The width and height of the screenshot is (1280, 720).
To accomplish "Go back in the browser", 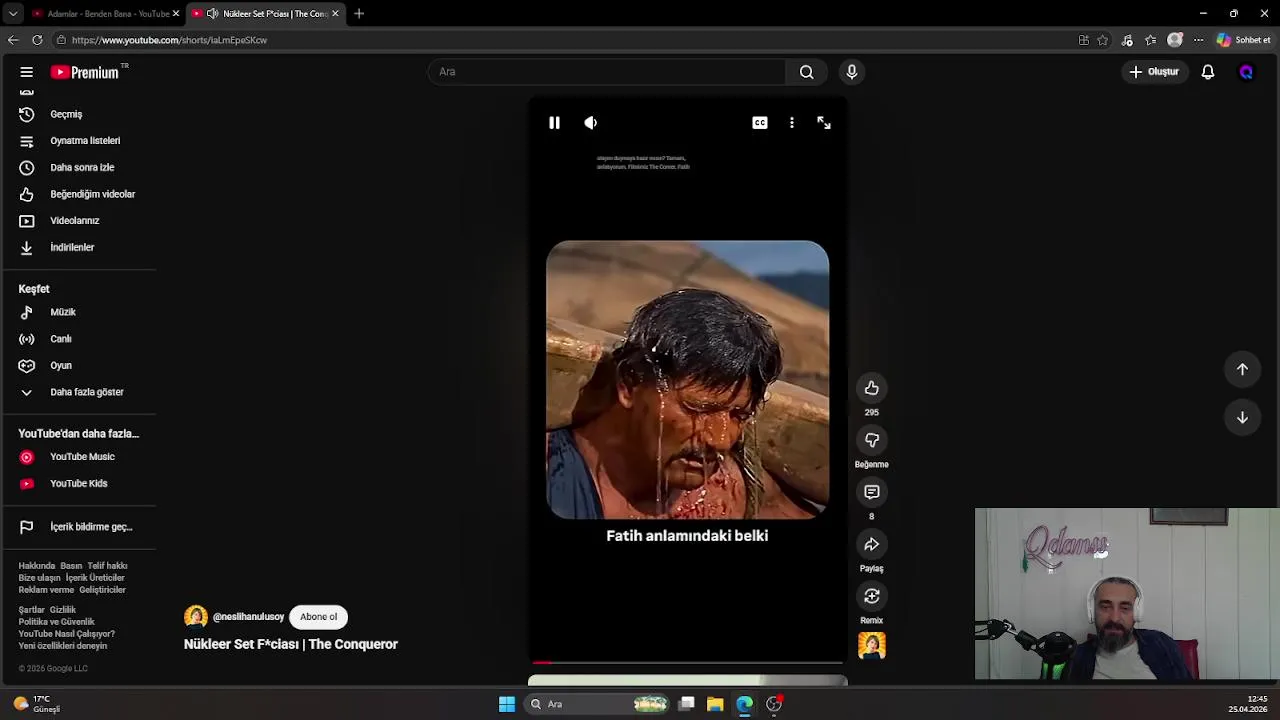I will tap(12, 40).
